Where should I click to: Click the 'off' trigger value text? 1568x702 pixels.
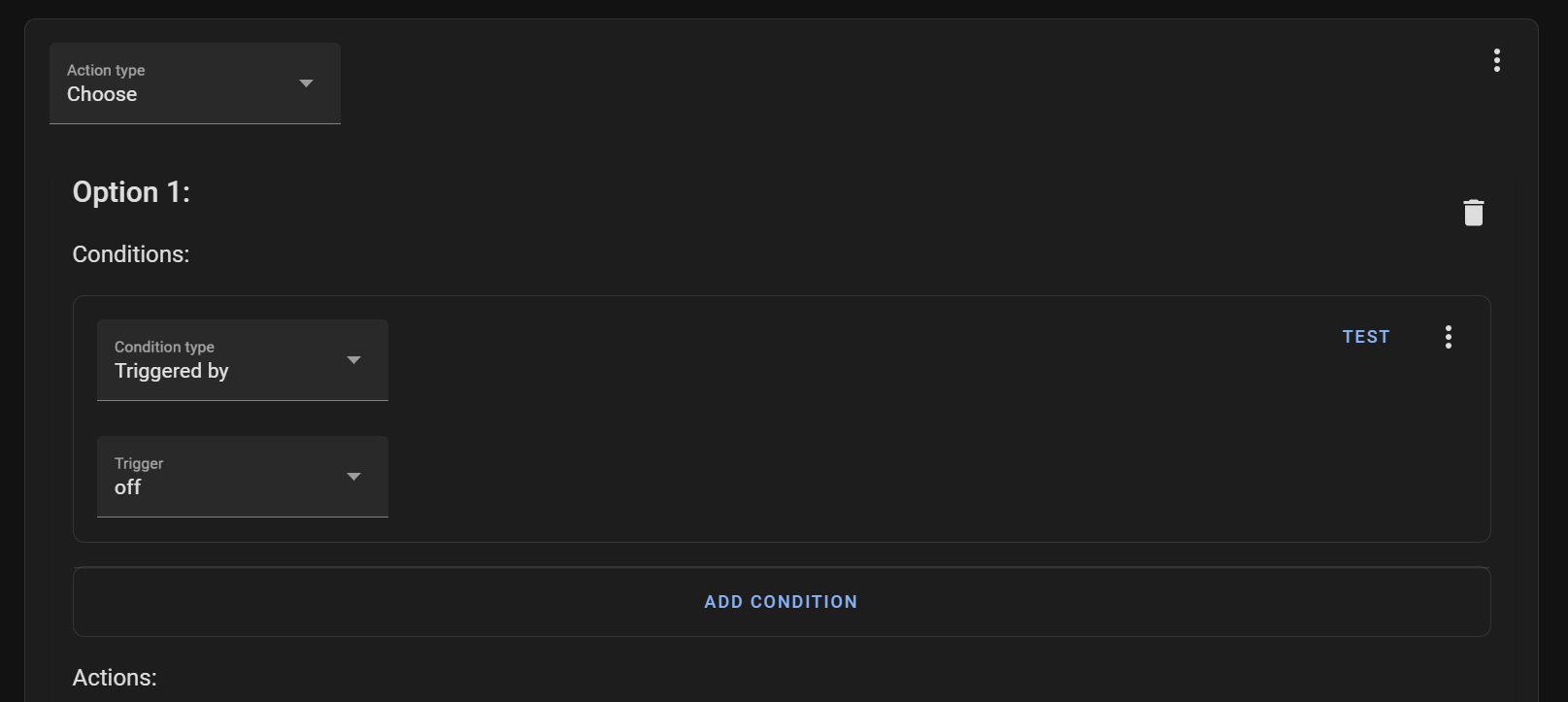click(127, 487)
